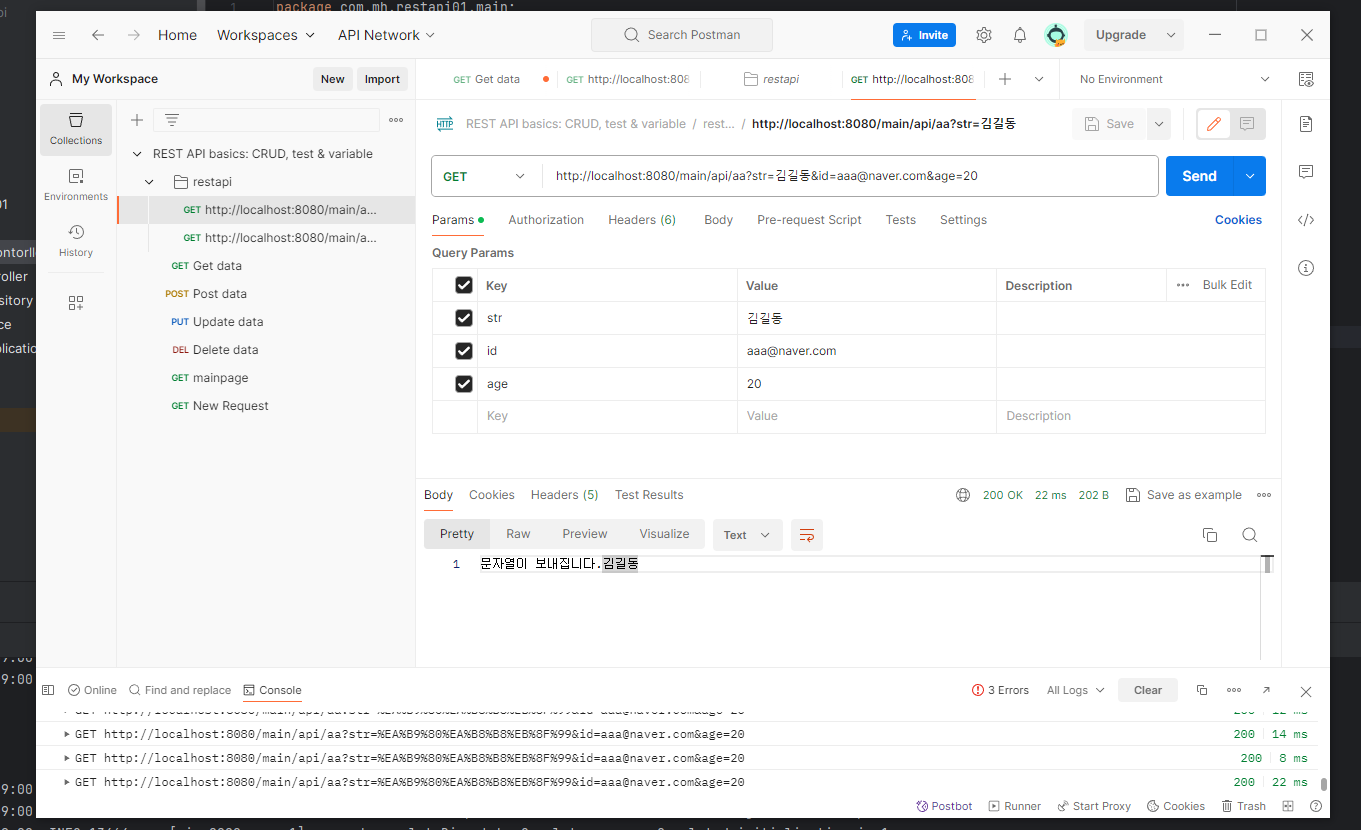The height and width of the screenshot is (830, 1361).
Task: Uncheck the id parameter checkbox
Action: (464, 351)
